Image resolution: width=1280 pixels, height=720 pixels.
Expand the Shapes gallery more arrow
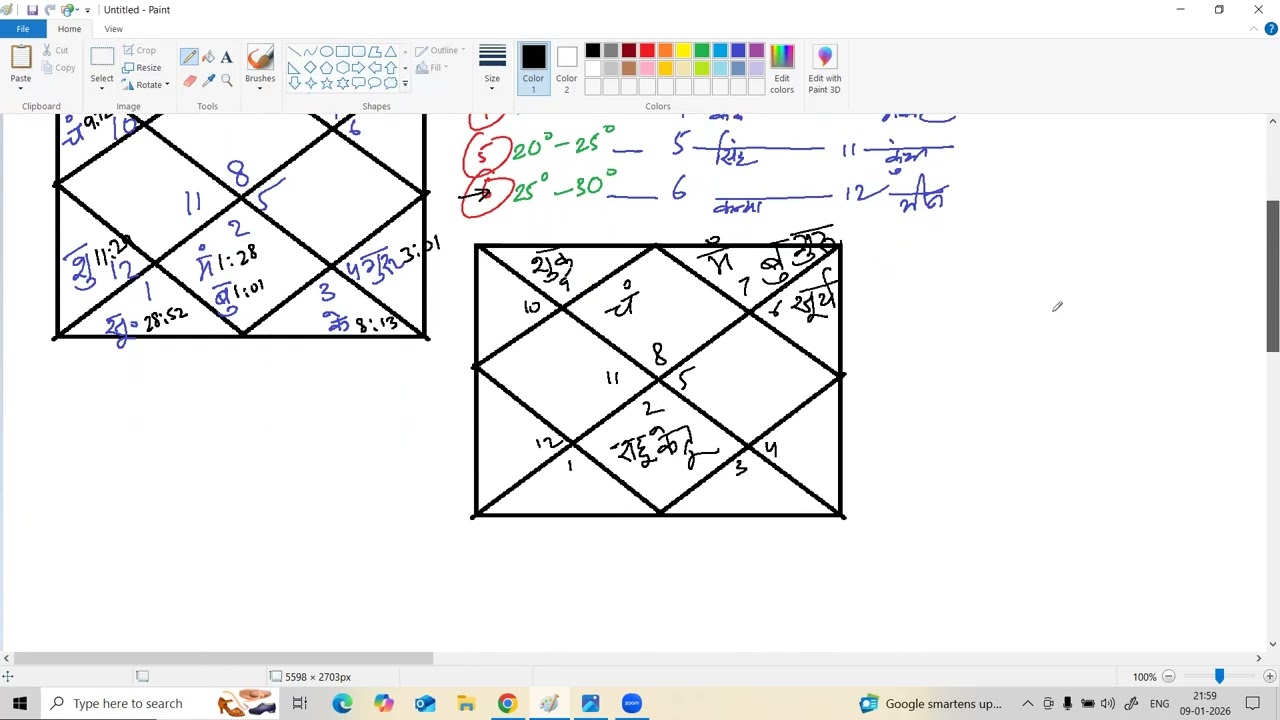click(404, 83)
